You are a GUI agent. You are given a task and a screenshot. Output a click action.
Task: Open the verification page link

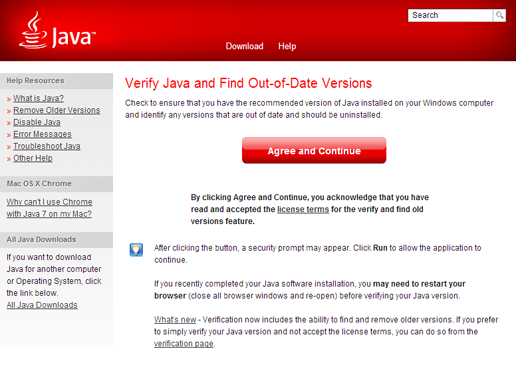click(184, 344)
